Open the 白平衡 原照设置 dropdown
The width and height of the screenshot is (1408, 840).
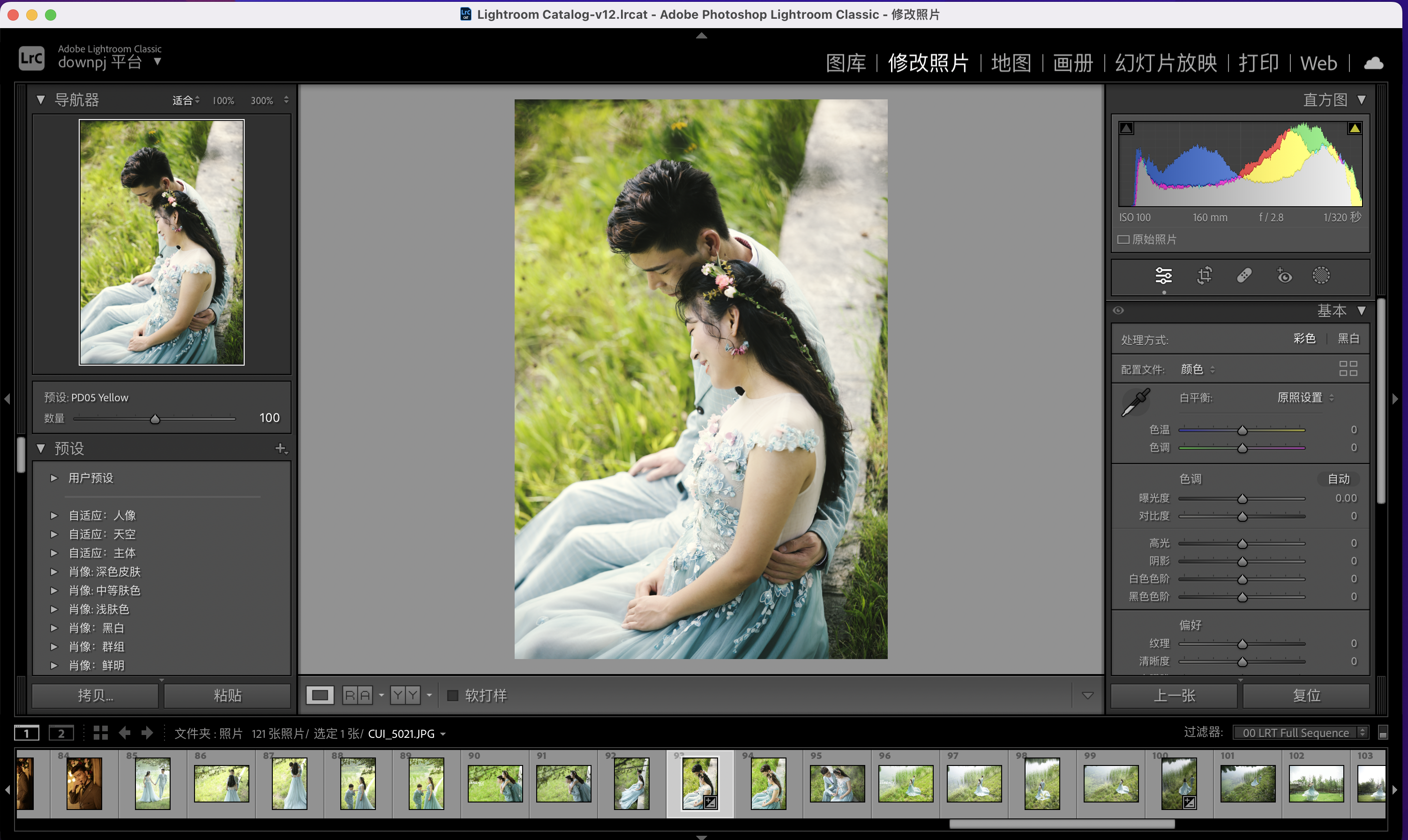1305,397
